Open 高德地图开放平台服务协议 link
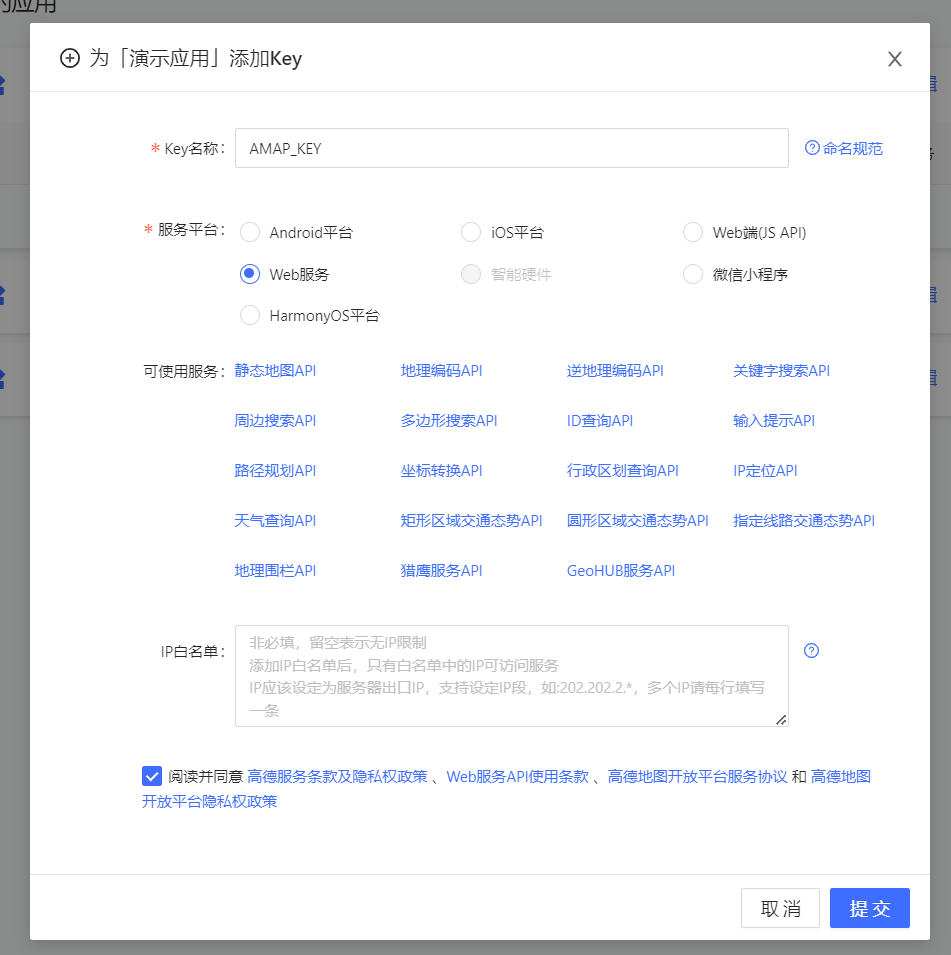This screenshot has height=955, width=951. coord(698,776)
